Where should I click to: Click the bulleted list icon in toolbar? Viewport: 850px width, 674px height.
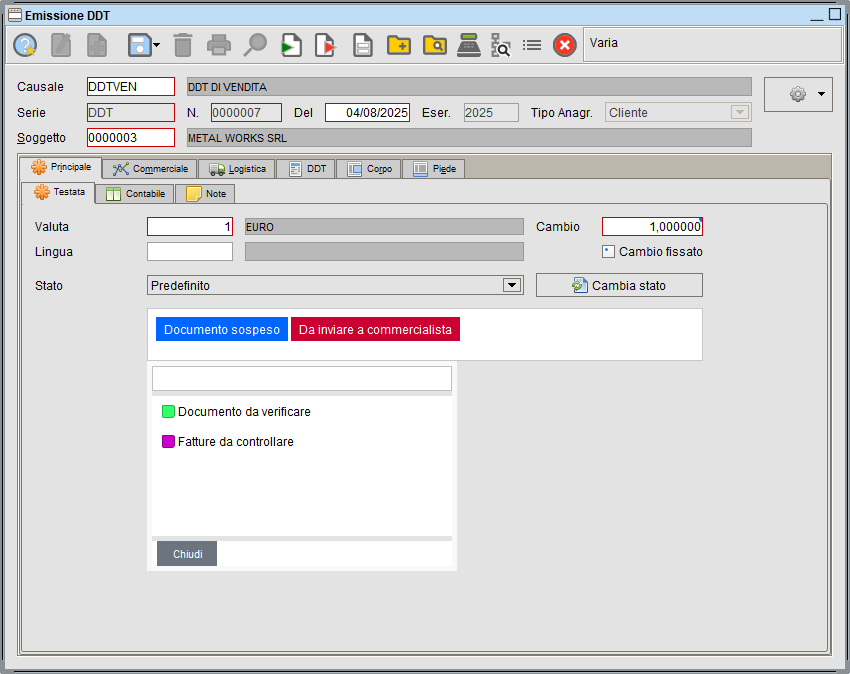point(532,45)
